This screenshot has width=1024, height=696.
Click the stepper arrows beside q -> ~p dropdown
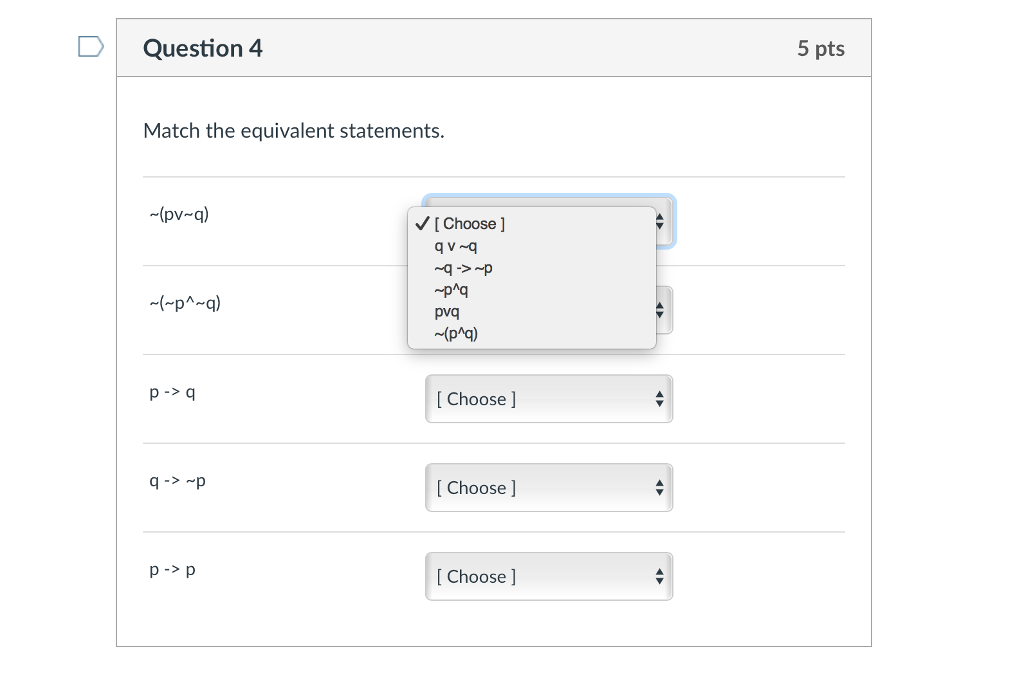point(659,487)
